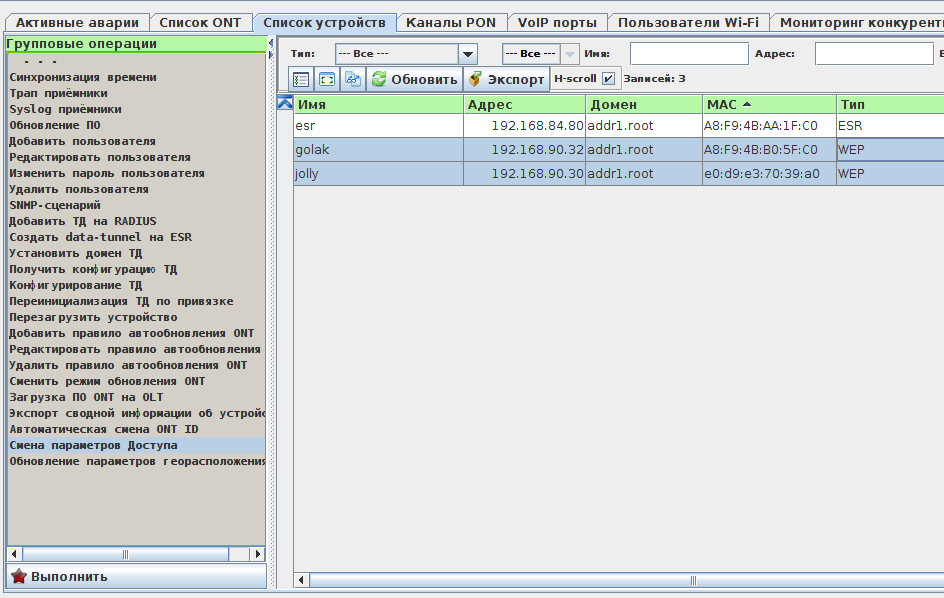This screenshot has height=598, width=944.
Task: Select Добавить ТД на RADIUS operation
Action: click(137, 221)
